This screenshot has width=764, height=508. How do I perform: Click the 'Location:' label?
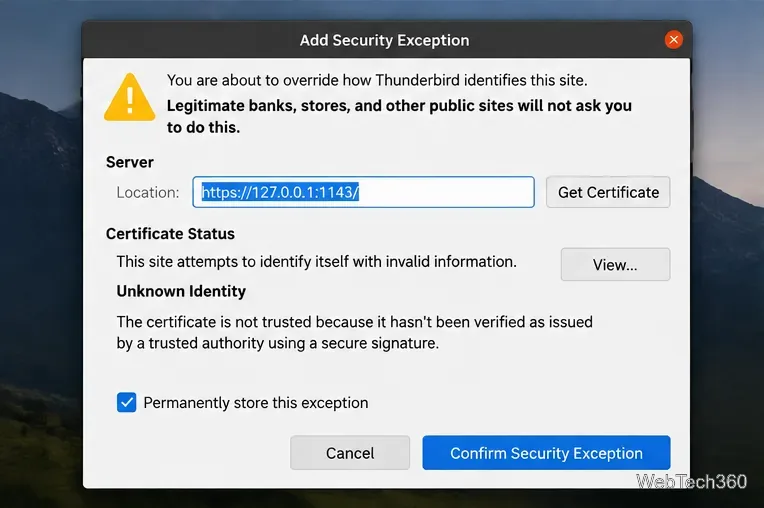[x=148, y=192]
